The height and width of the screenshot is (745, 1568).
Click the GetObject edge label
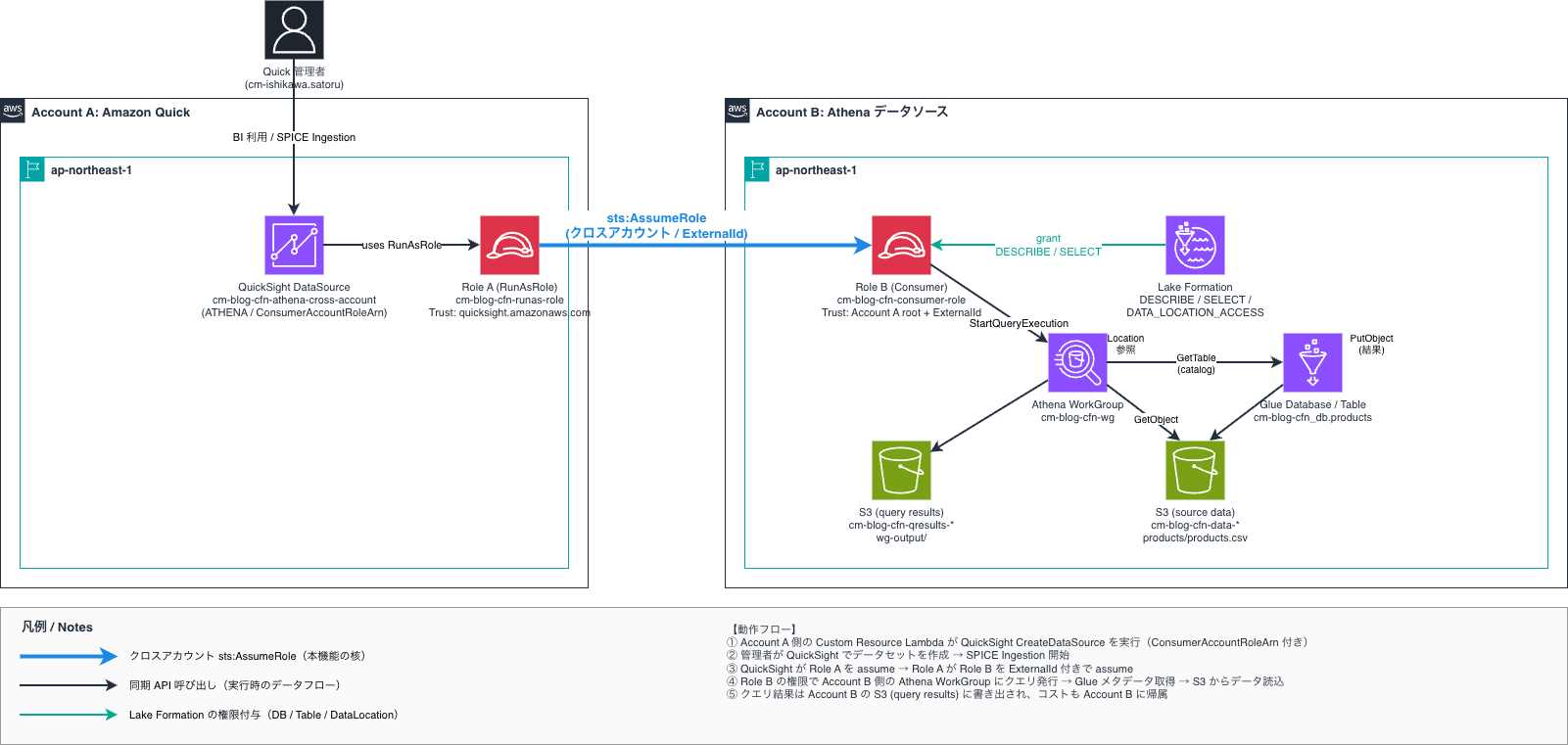1156,419
